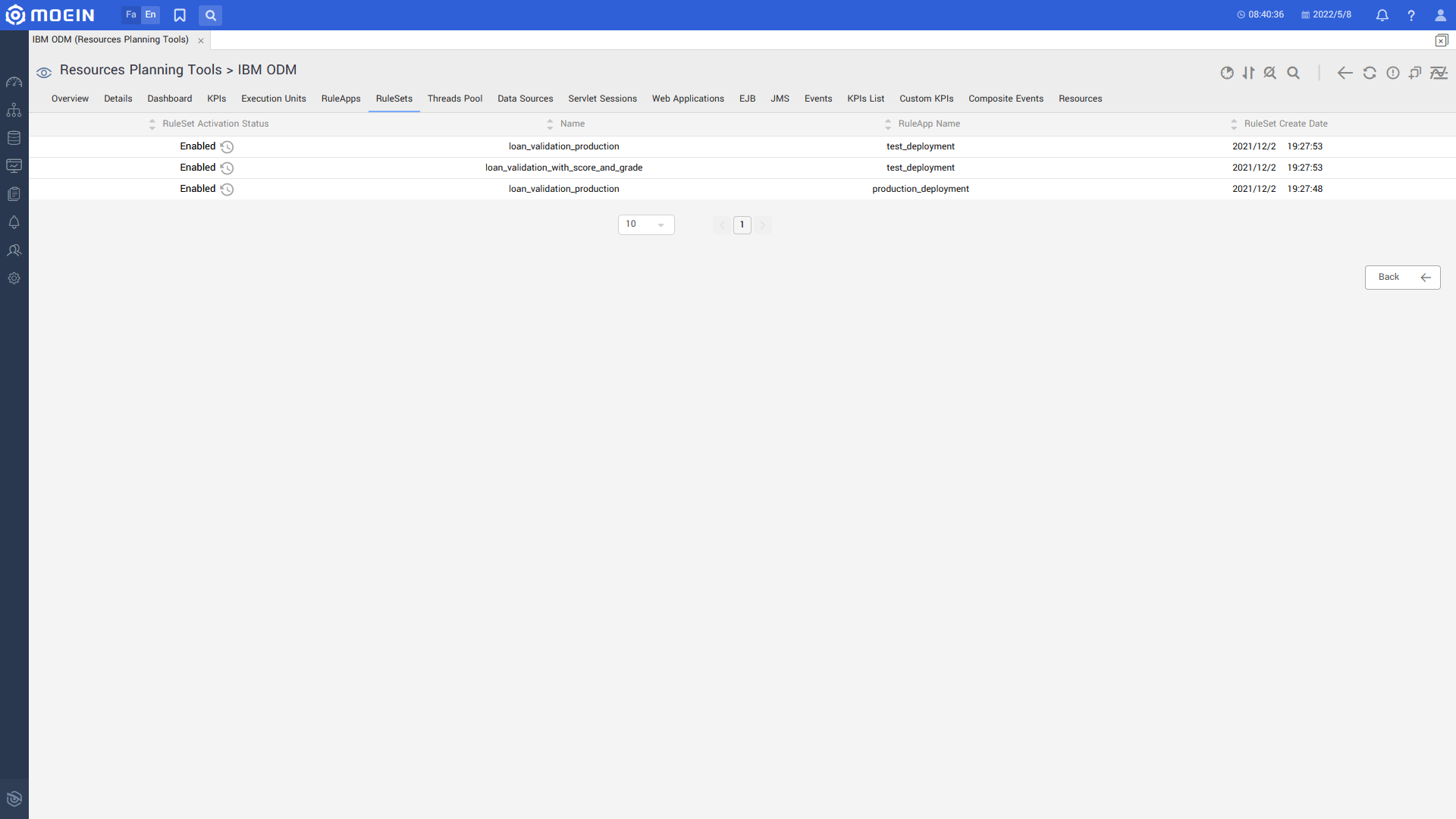Click the back arrow toolbar icon
The height and width of the screenshot is (819, 1456).
[x=1345, y=73]
